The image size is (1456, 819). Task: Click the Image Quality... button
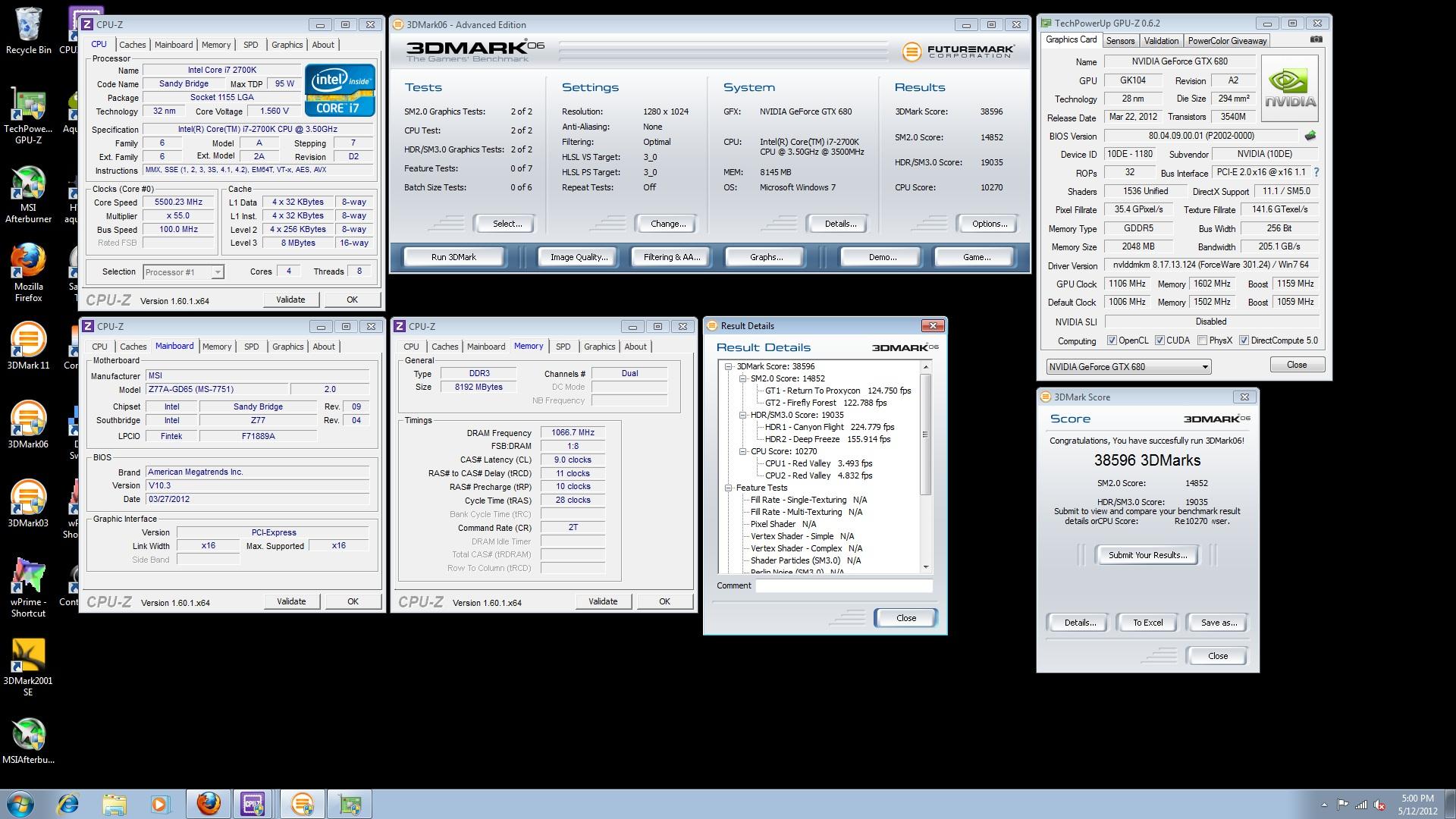[579, 257]
